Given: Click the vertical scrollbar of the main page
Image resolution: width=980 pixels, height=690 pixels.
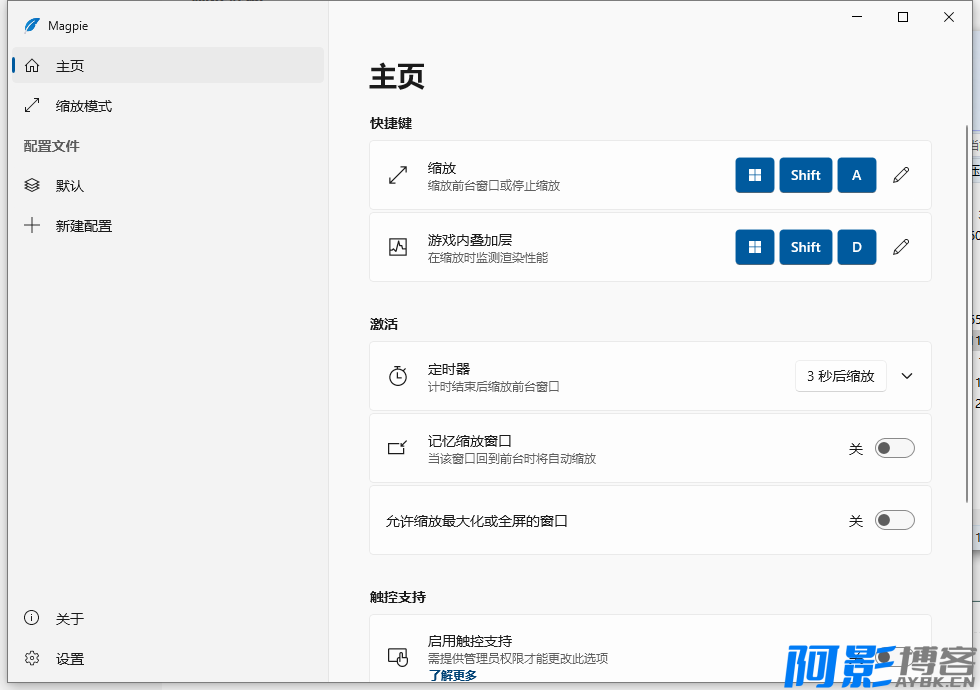Looking at the screenshot, I should coord(967,312).
